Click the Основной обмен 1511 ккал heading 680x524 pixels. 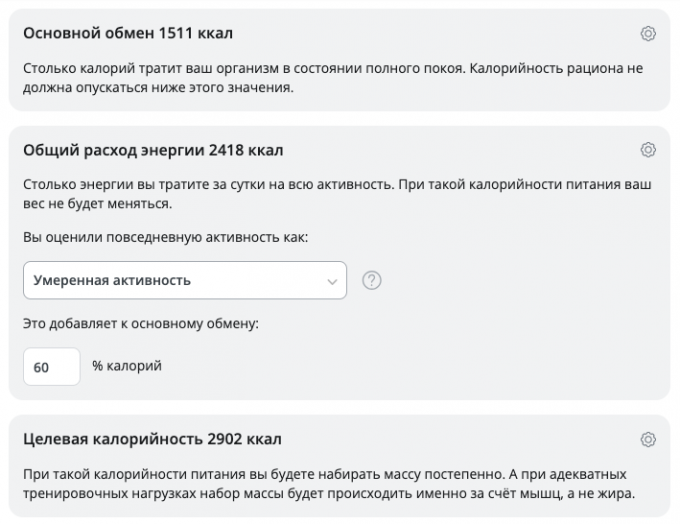click(128, 34)
